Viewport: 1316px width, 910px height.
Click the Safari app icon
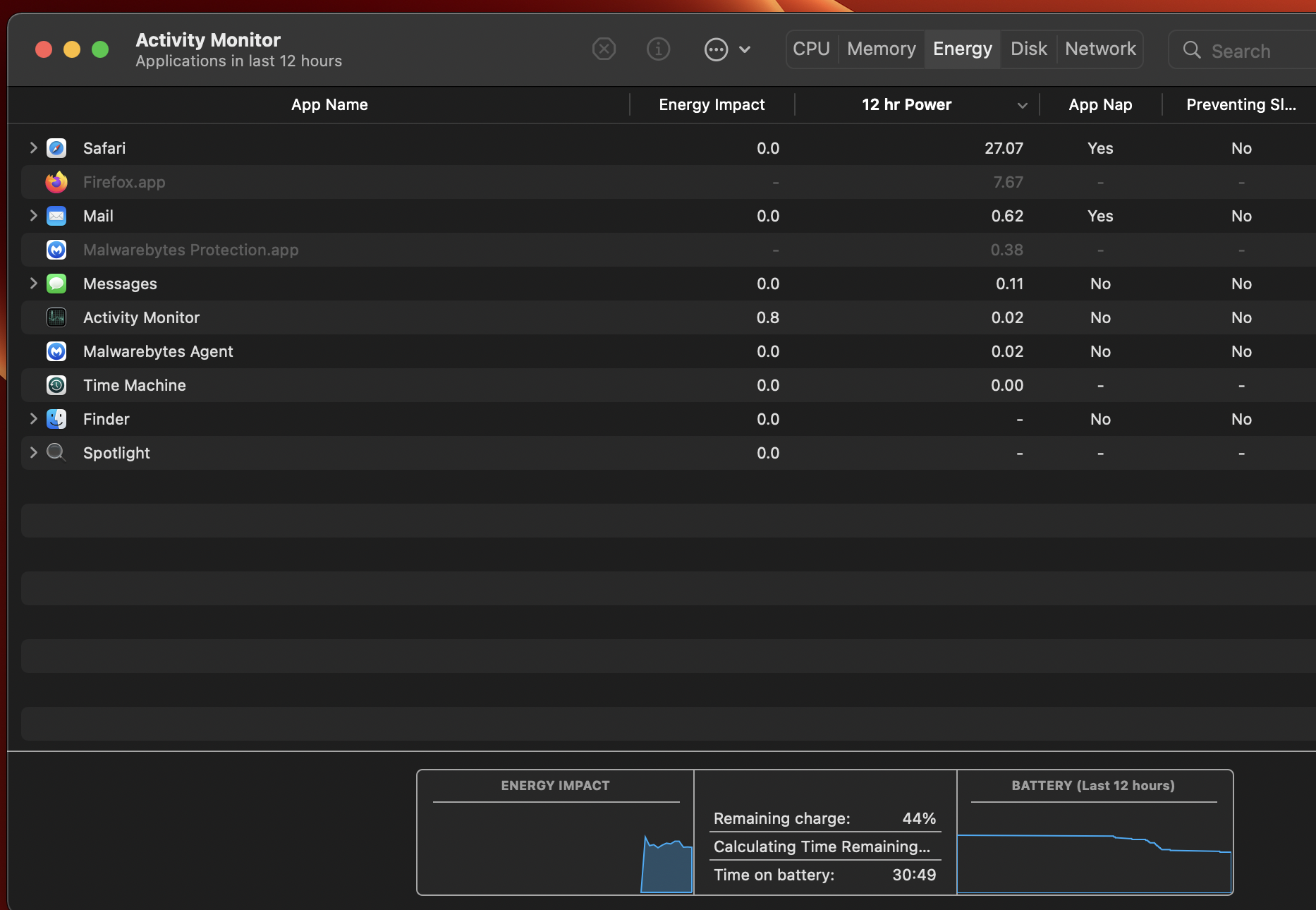coord(56,148)
